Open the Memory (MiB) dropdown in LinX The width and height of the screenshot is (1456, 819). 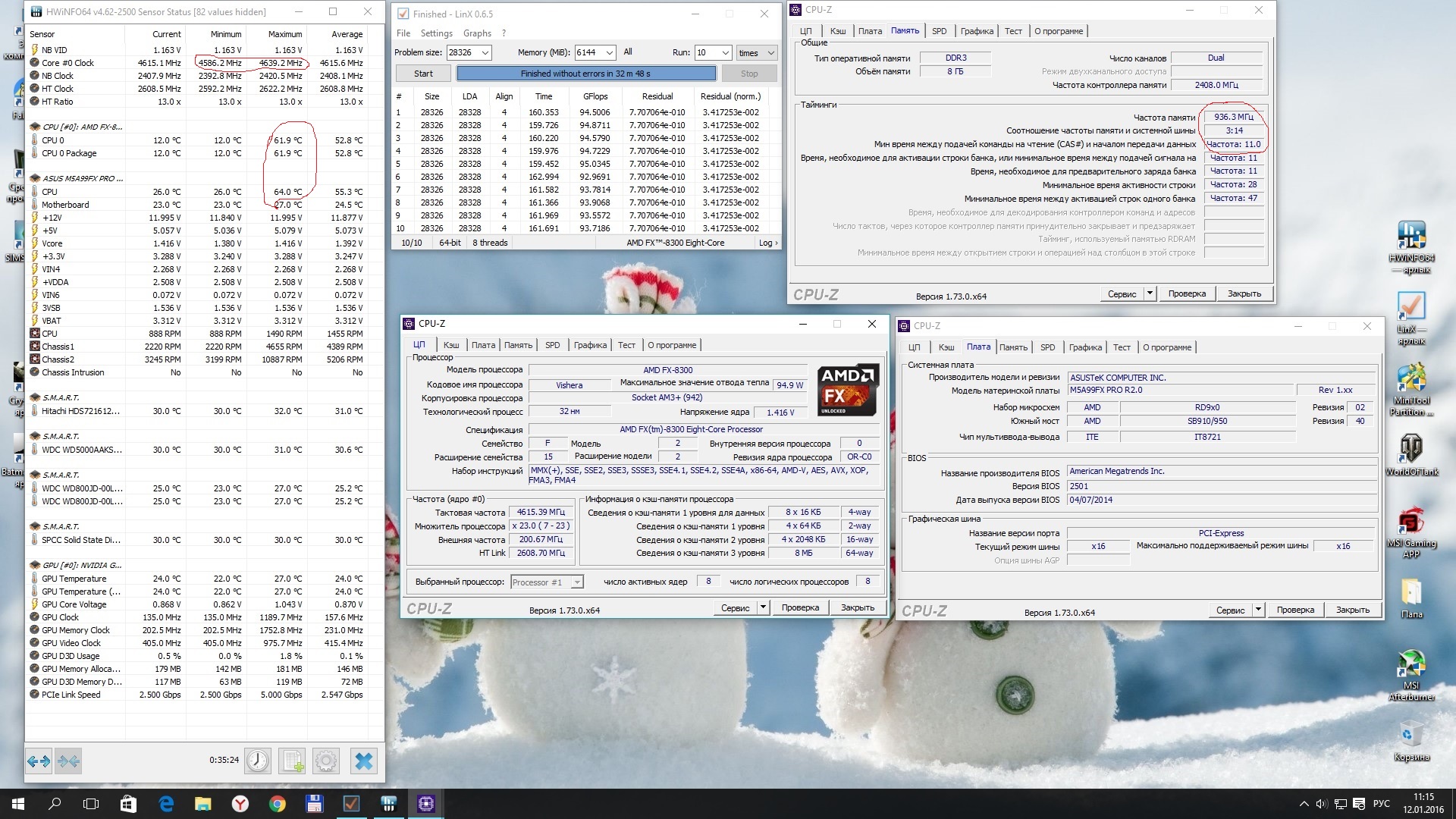tap(610, 52)
